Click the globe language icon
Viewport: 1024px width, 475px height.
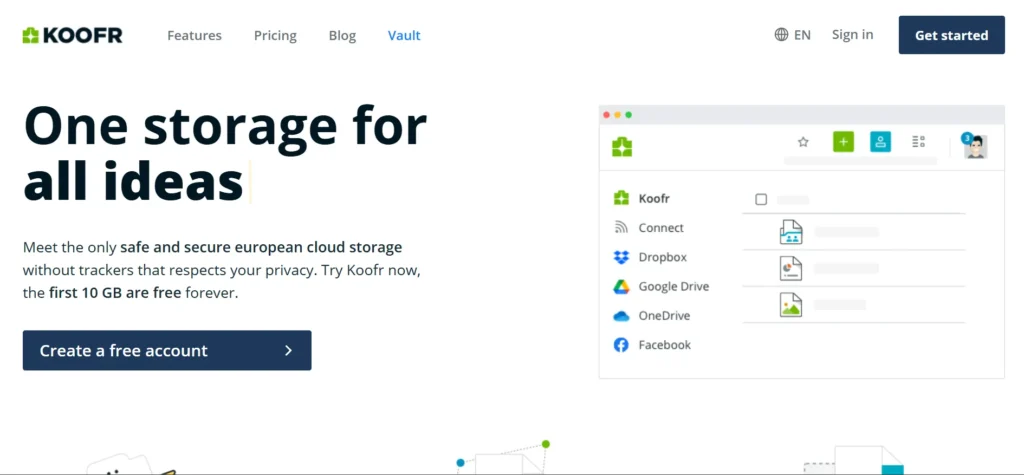pyautogui.click(x=781, y=35)
